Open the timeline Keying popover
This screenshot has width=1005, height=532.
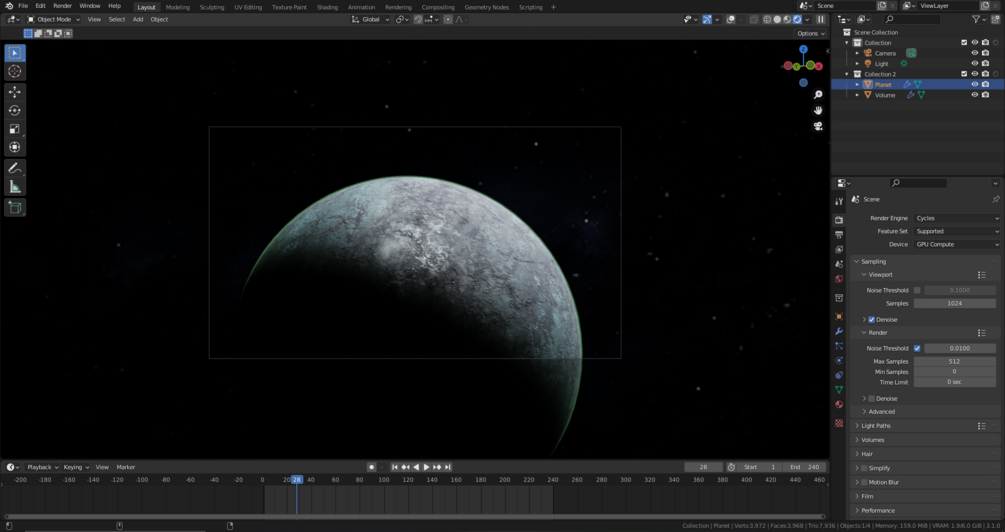click(x=76, y=467)
